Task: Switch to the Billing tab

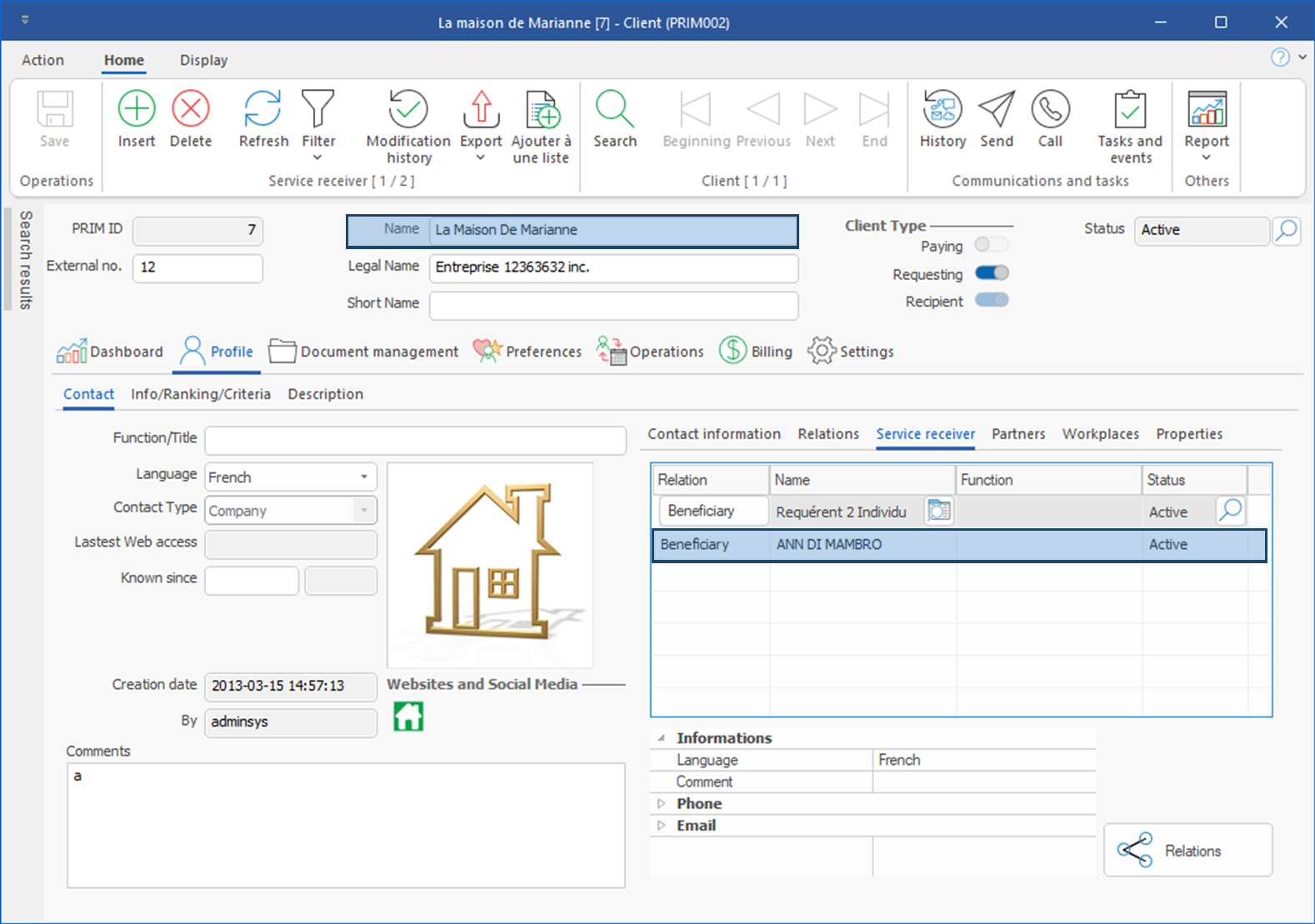Action: 757,352
